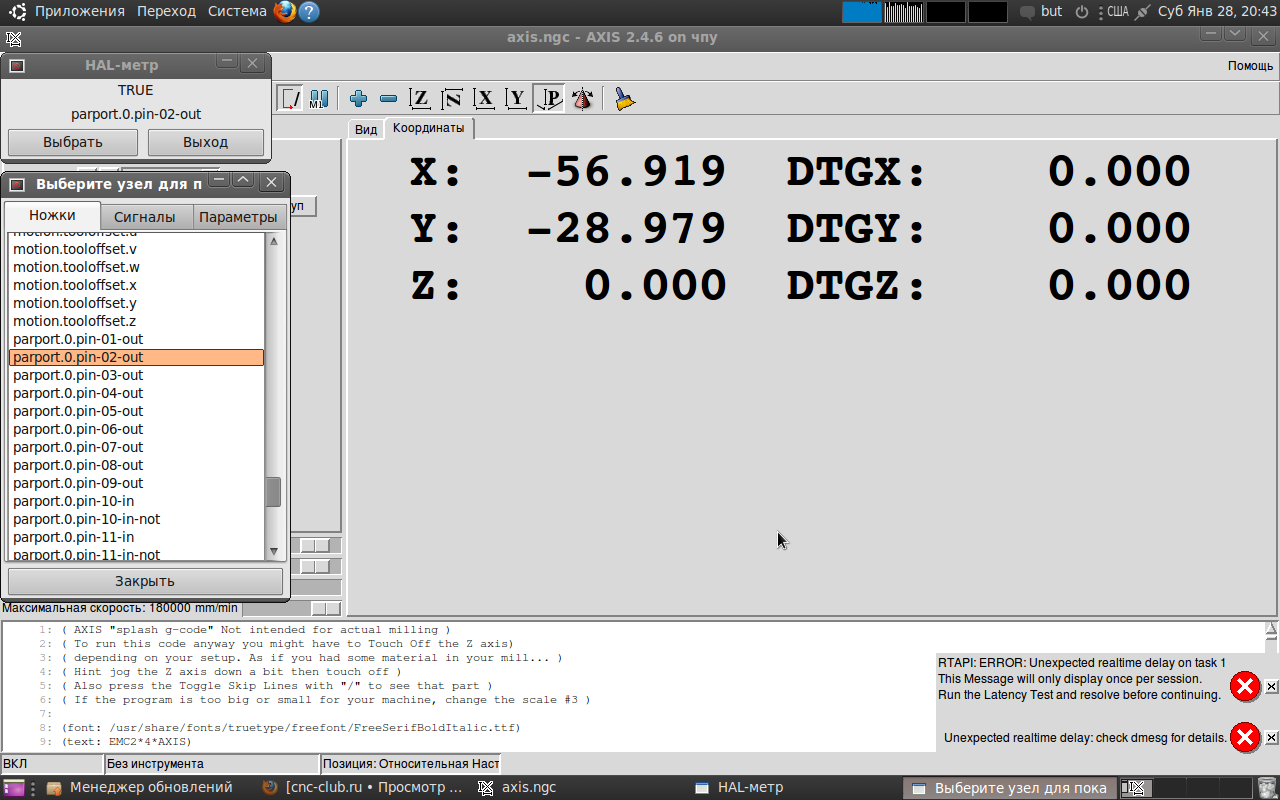Open the Приложения menu

point(80,12)
